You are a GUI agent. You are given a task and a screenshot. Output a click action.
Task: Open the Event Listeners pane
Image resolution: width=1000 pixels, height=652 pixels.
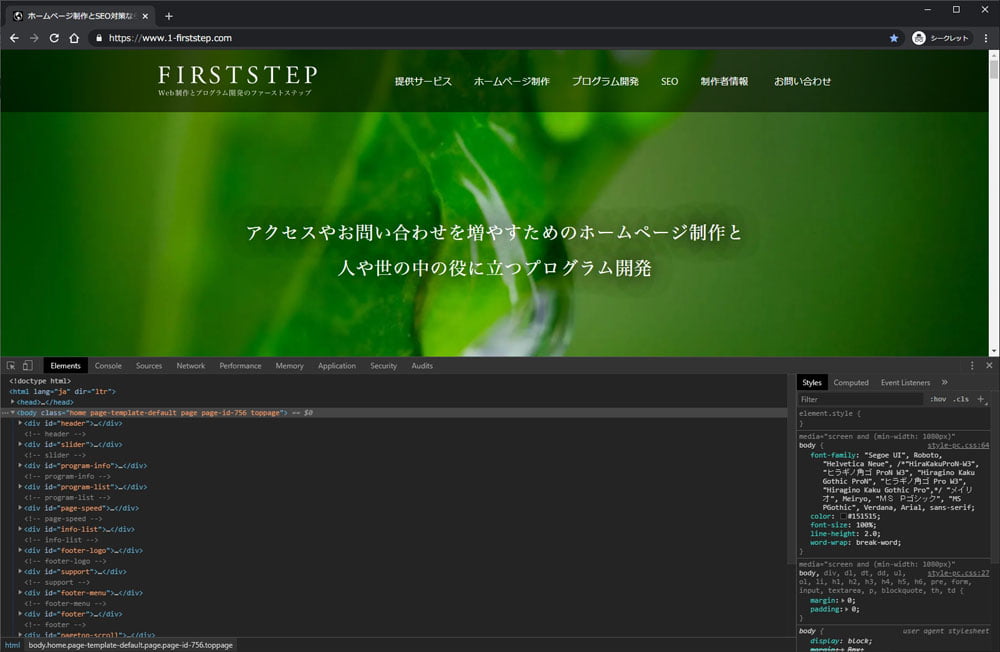click(905, 382)
